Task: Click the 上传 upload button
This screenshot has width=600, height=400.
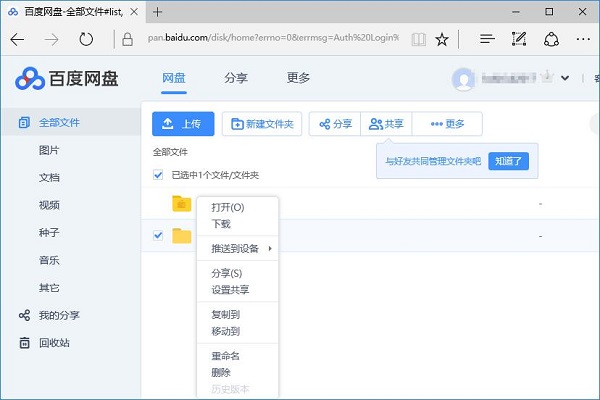Action: coord(183,124)
